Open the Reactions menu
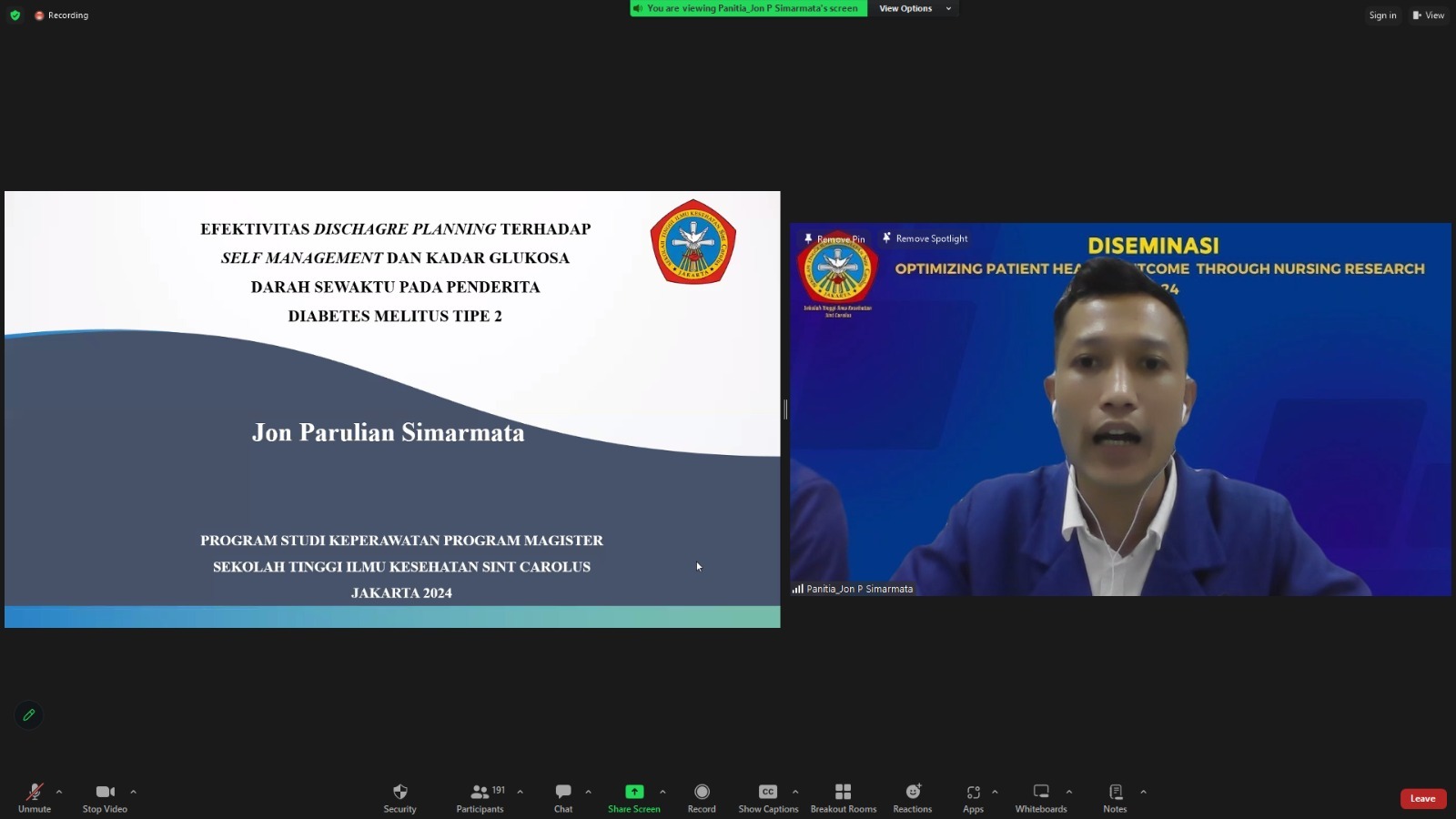1456x819 pixels. click(x=912, y=793)
